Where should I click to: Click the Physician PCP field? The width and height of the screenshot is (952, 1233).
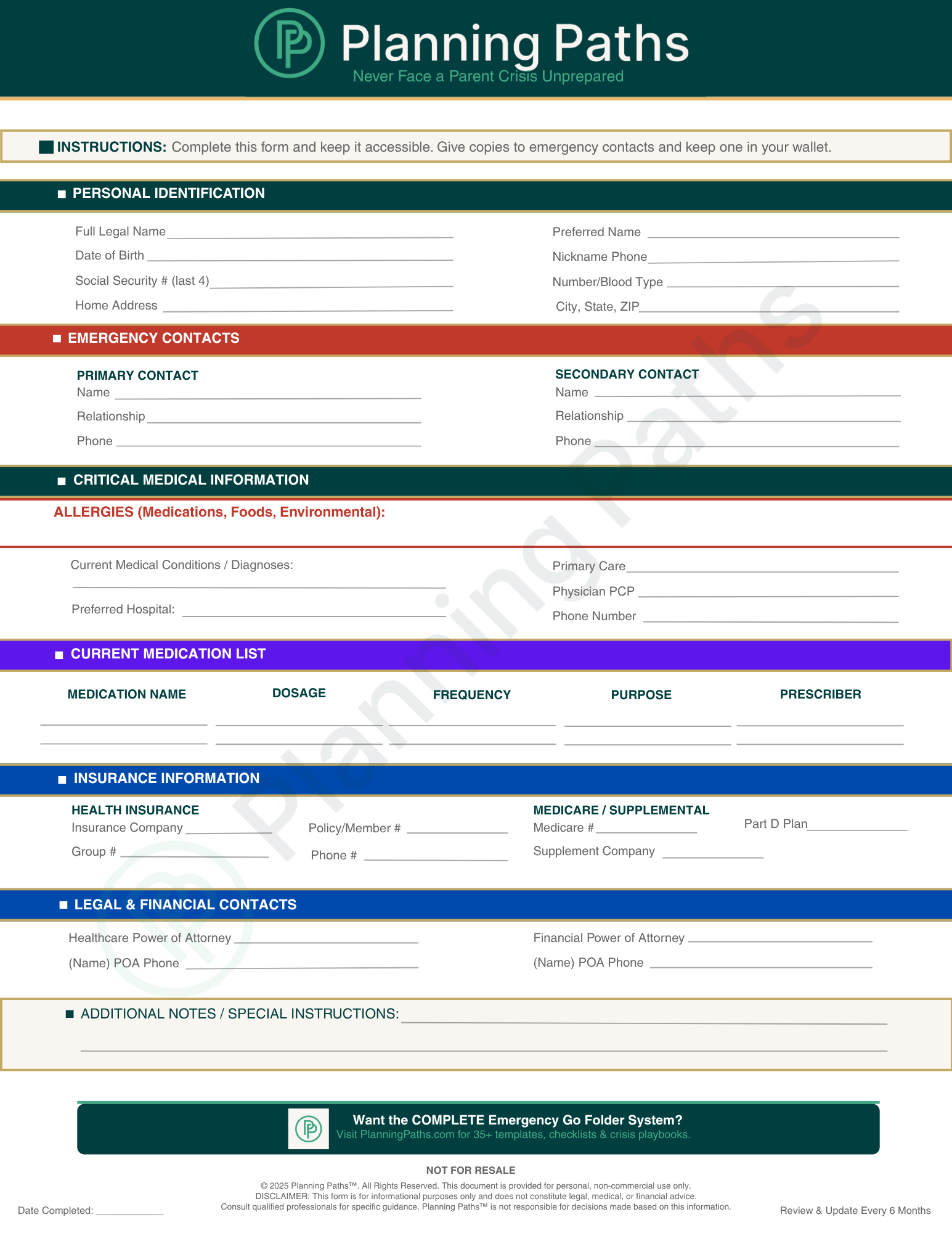(x=768, y=591)
